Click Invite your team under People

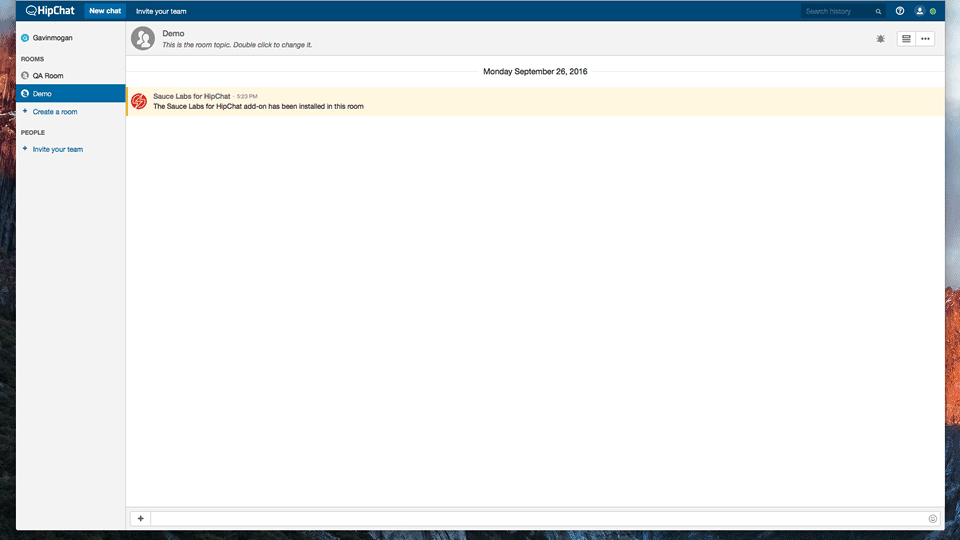58,149
